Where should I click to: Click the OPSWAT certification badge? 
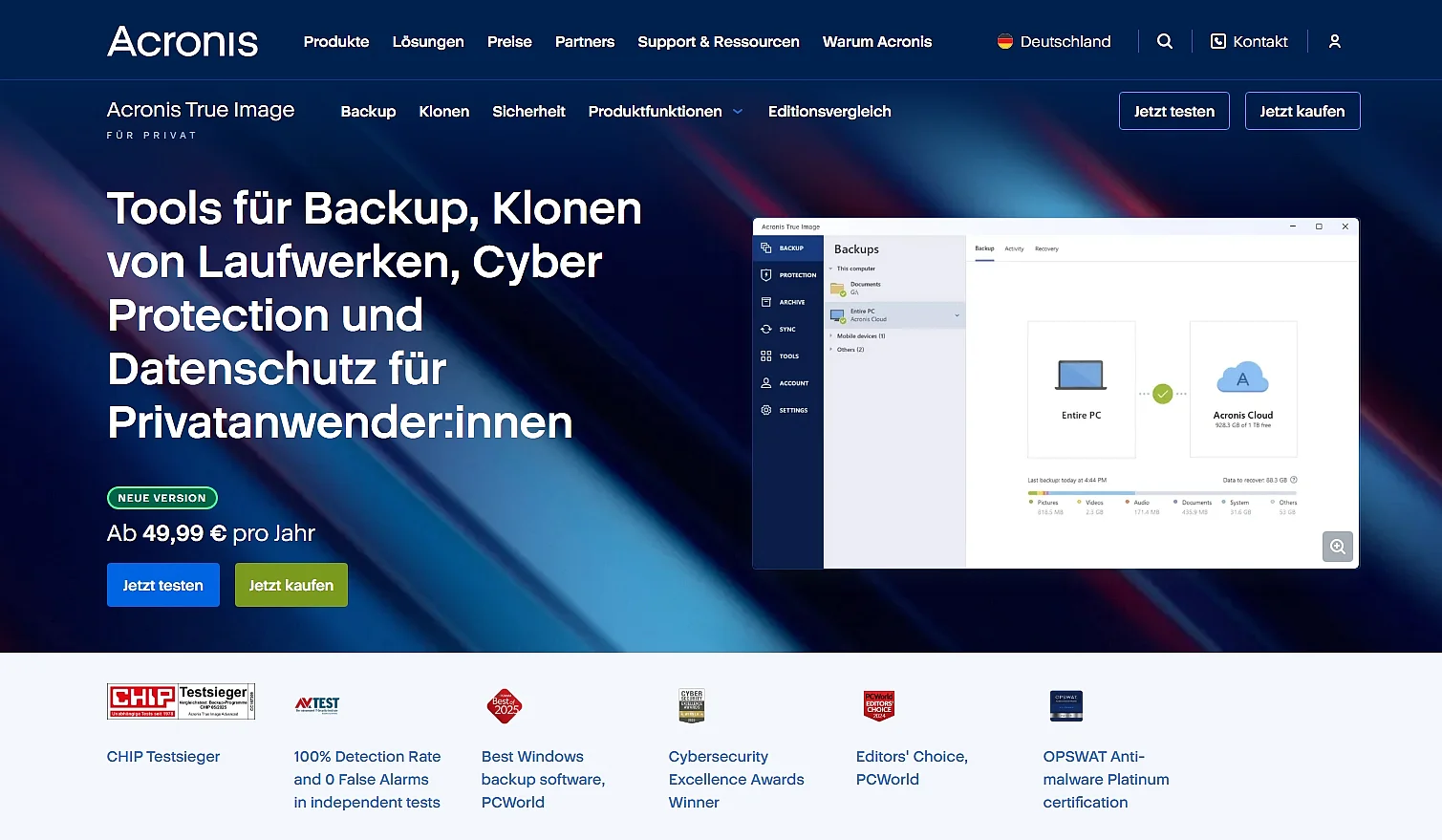[x=1066, y=705]
